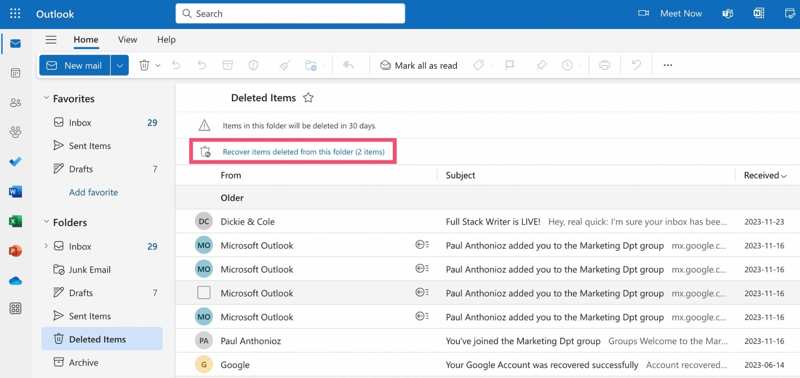Launch Excel from the left rail
This screenshot has height=378, width=800.
pyautogui.click(x=15, y=221)
